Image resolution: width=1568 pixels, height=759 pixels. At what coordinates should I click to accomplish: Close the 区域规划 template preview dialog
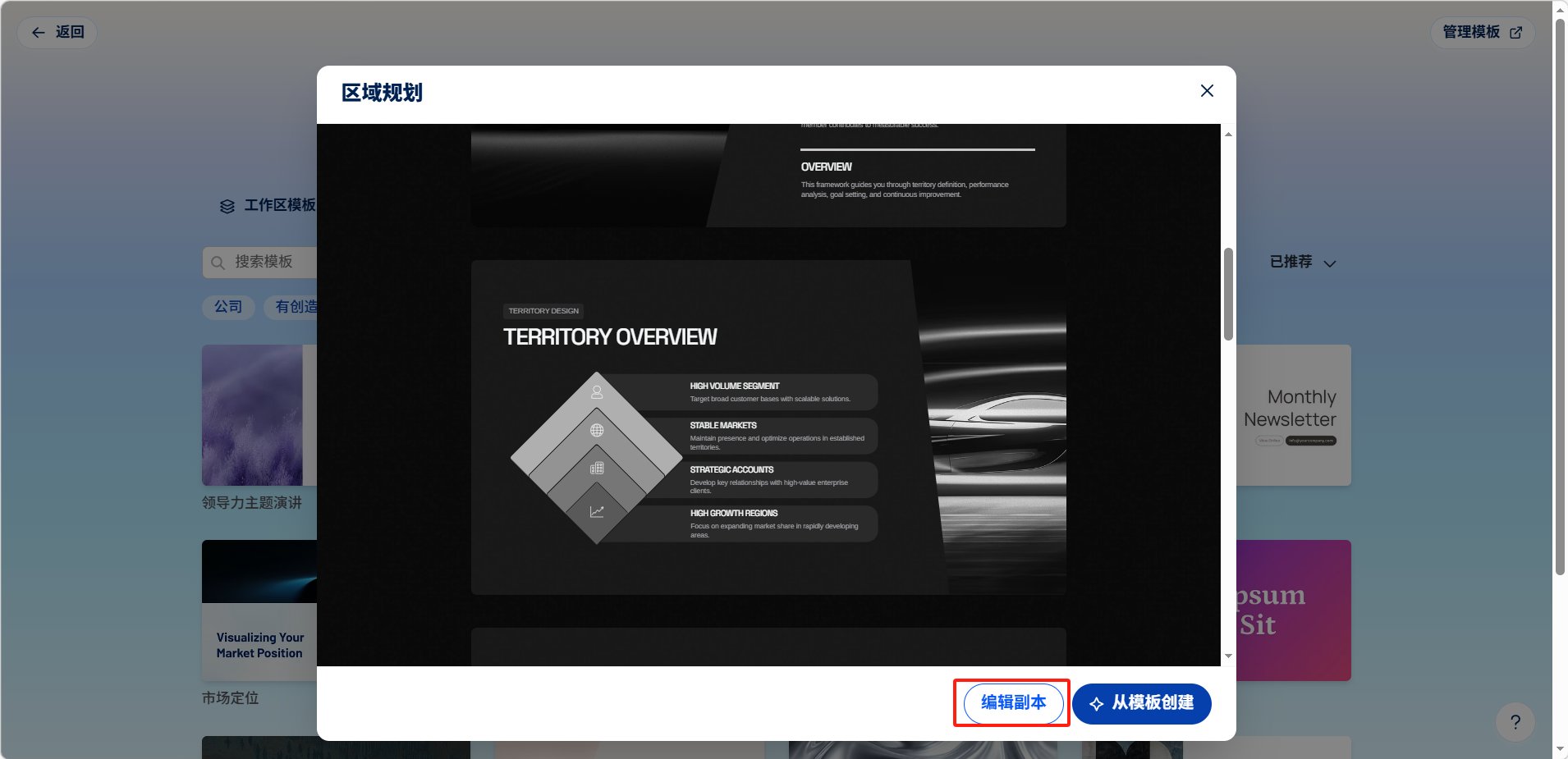pos(1206,91)
